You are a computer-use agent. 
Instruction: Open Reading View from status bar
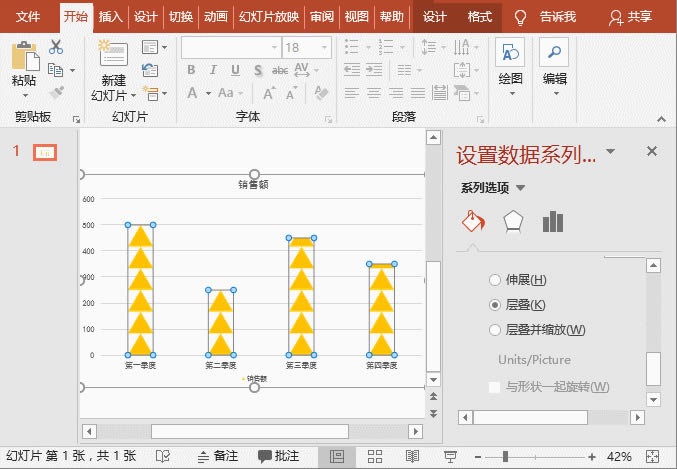[x=410, y=456]
